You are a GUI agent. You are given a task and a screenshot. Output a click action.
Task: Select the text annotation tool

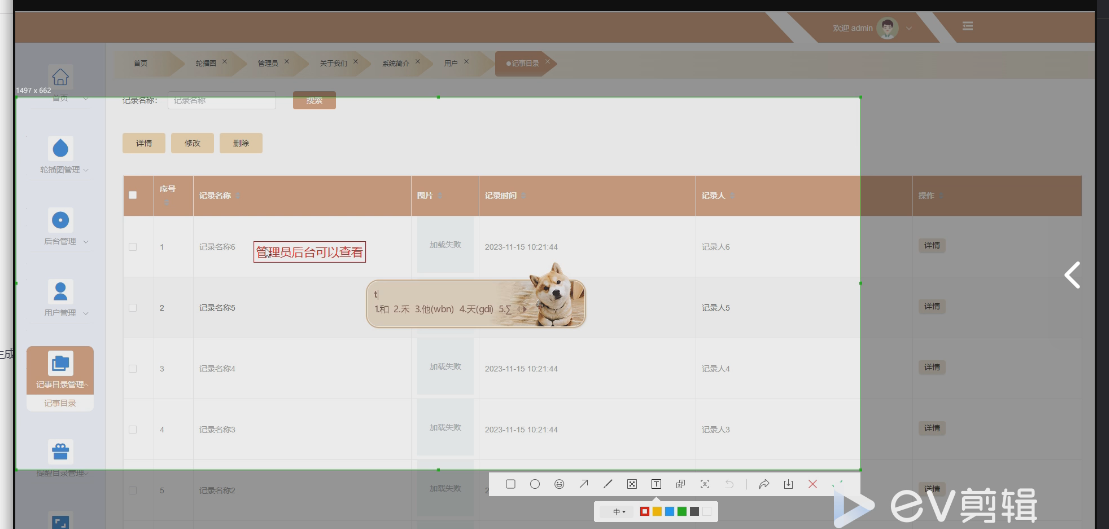pyautogui.click(x=656, y=484)
